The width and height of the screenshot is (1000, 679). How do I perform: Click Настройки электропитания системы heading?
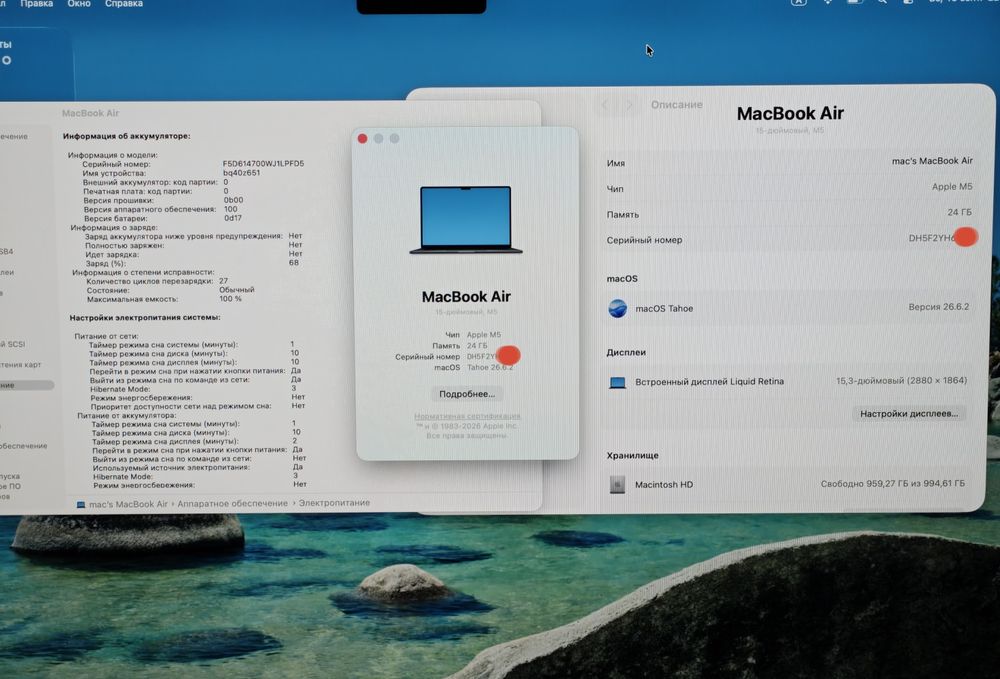point(145,317)
